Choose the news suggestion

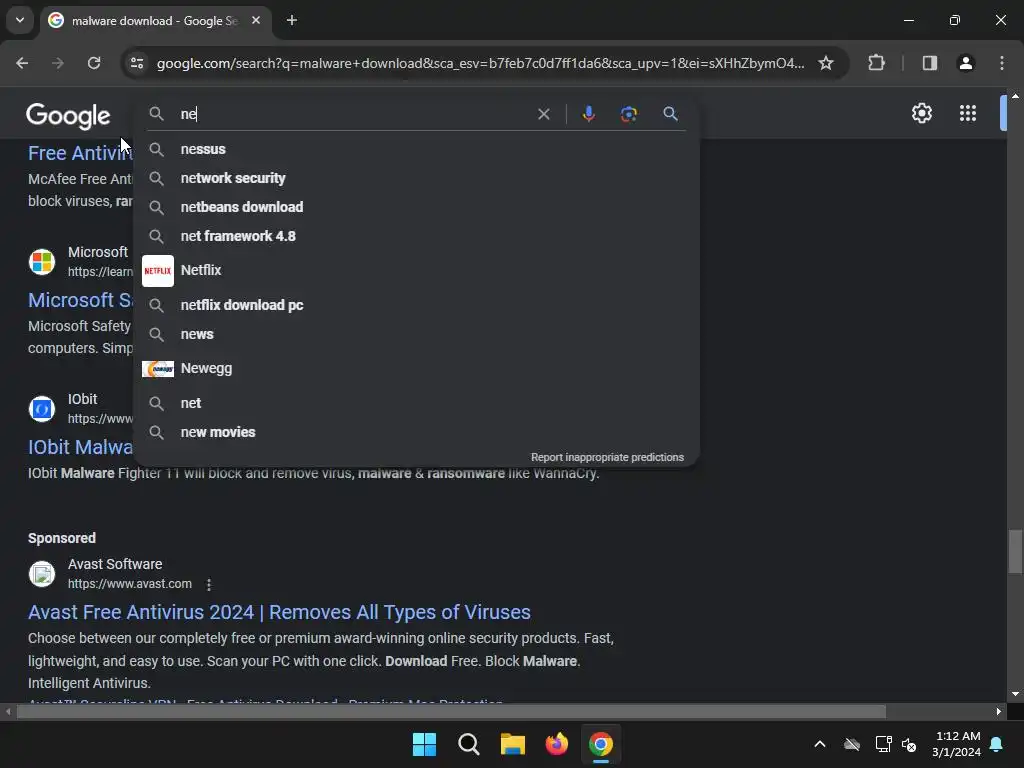coord(417,334)
